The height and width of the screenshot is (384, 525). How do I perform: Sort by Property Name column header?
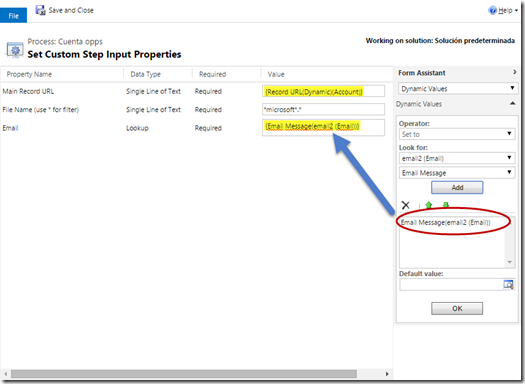29,74
